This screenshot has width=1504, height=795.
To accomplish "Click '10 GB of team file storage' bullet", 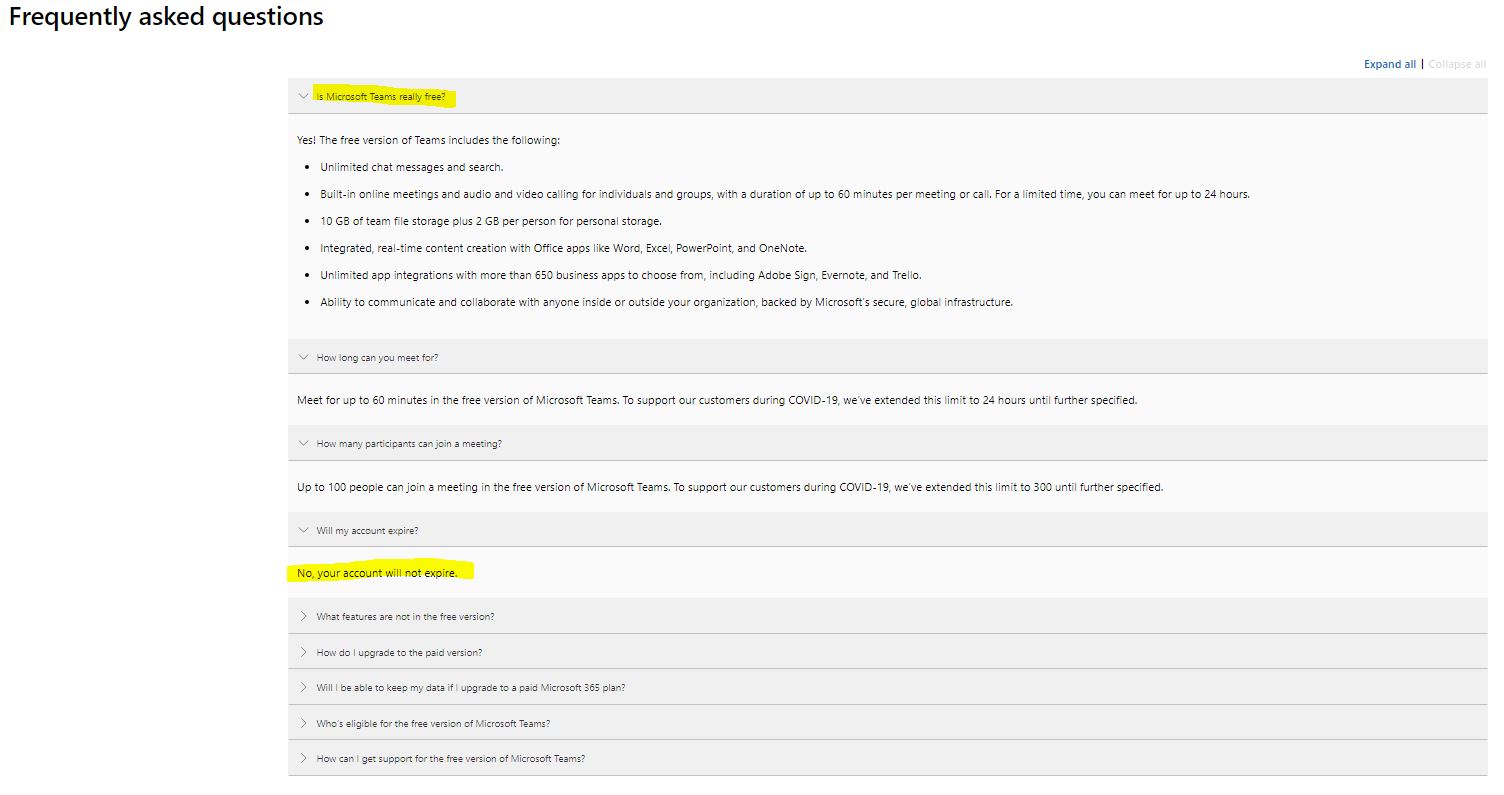I will (x=491, y=221).
